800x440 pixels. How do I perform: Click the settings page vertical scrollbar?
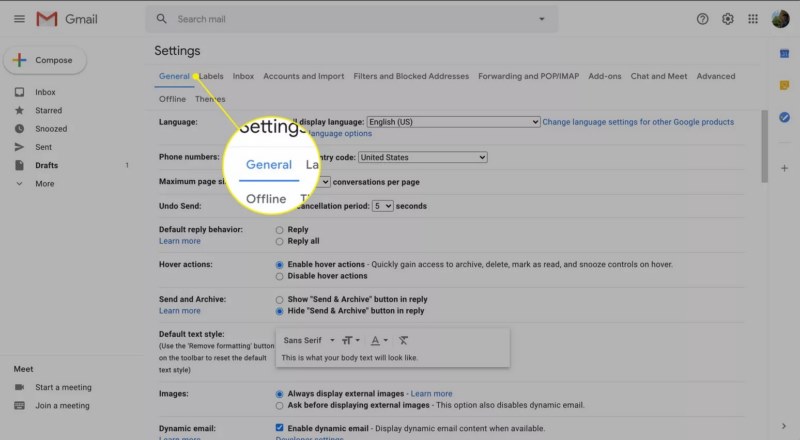click(764, 146)
